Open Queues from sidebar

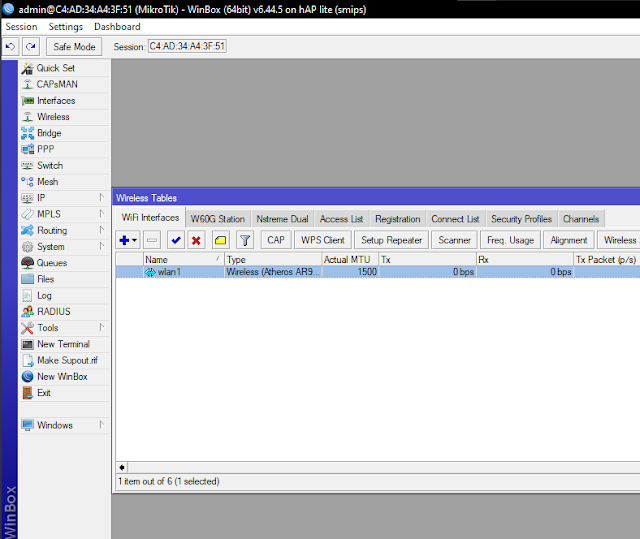[64, 263]
